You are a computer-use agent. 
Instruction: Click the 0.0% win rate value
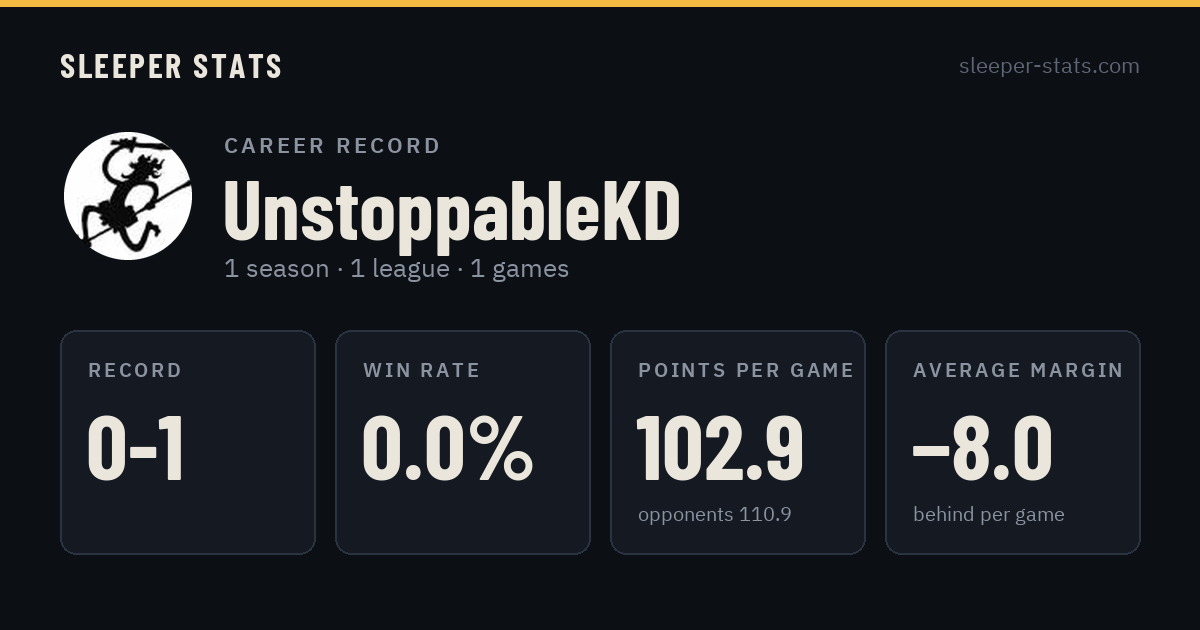coord(448,449)
